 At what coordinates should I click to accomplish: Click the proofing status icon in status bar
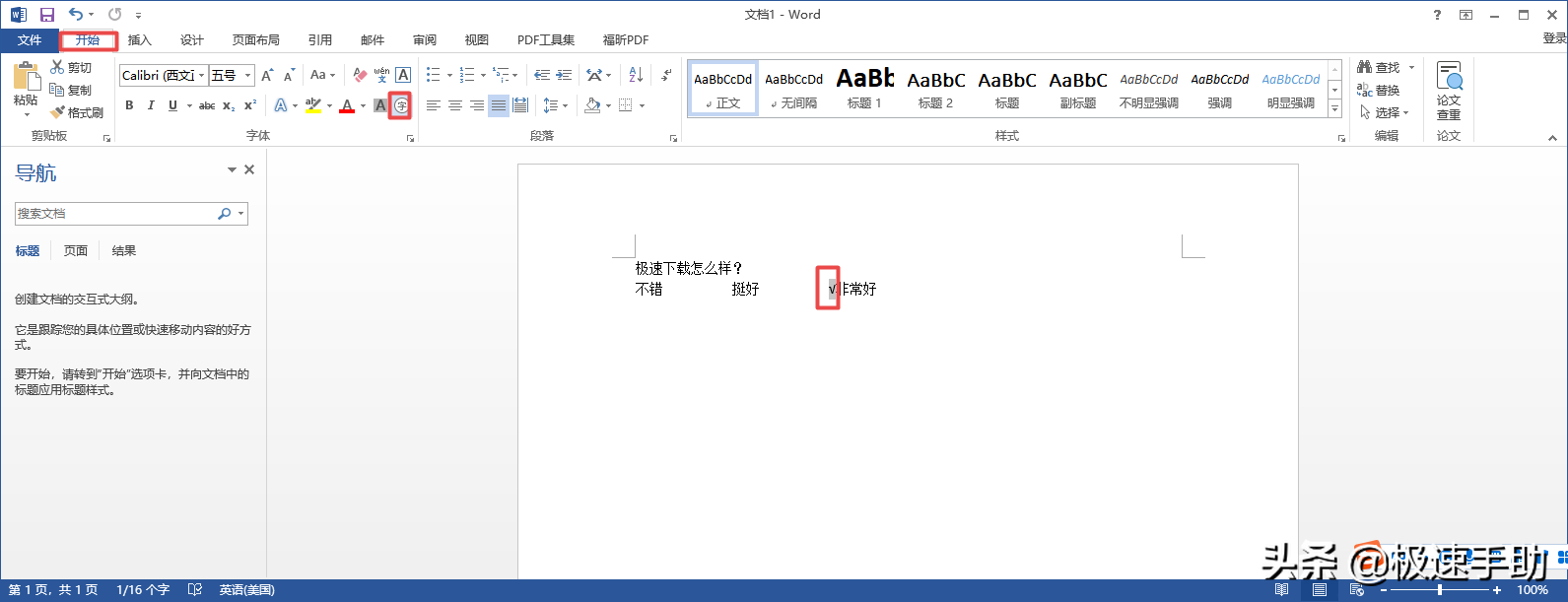[195, 589]
